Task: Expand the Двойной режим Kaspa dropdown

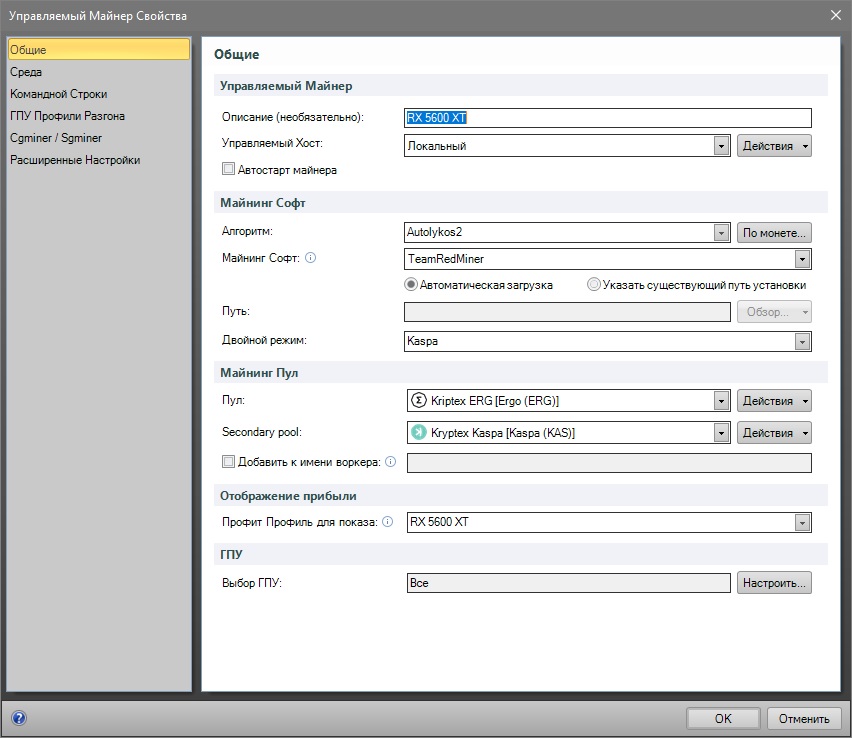Action: pos(801,342)
